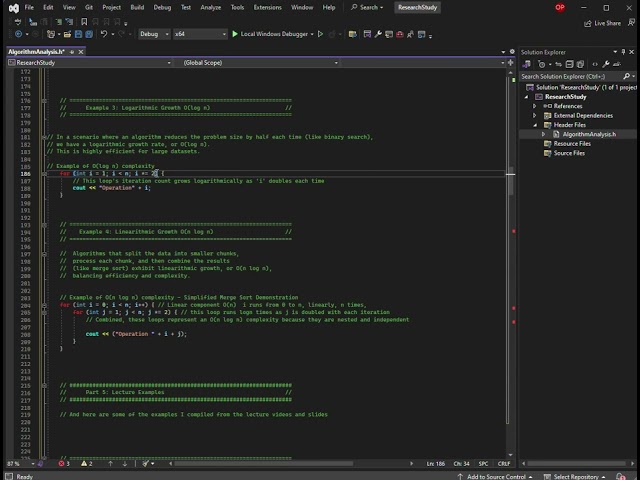Click the Feedback person icon at top right
Viewport: 640px width, 480px height.
(x=631, y=22)
